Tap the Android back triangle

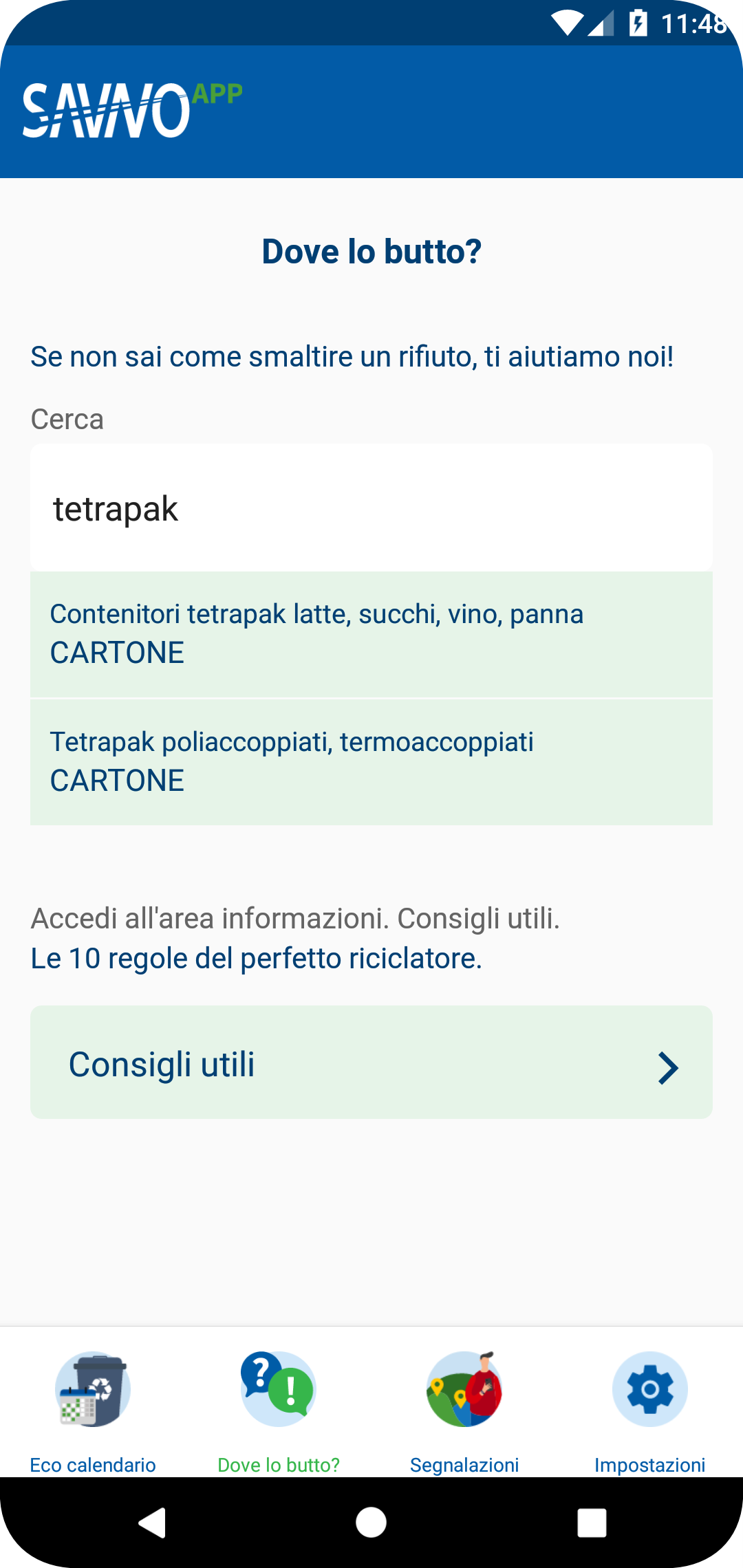click(152, 1522)
